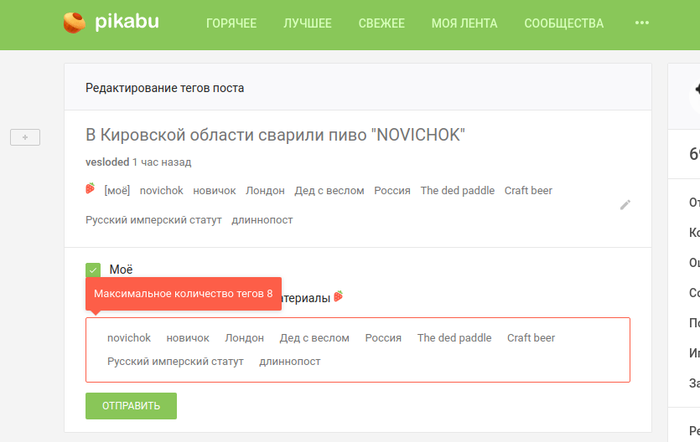This screenshot has width=700, height=442.
Task: Open the Сообщества section
Action: point(564,23)
